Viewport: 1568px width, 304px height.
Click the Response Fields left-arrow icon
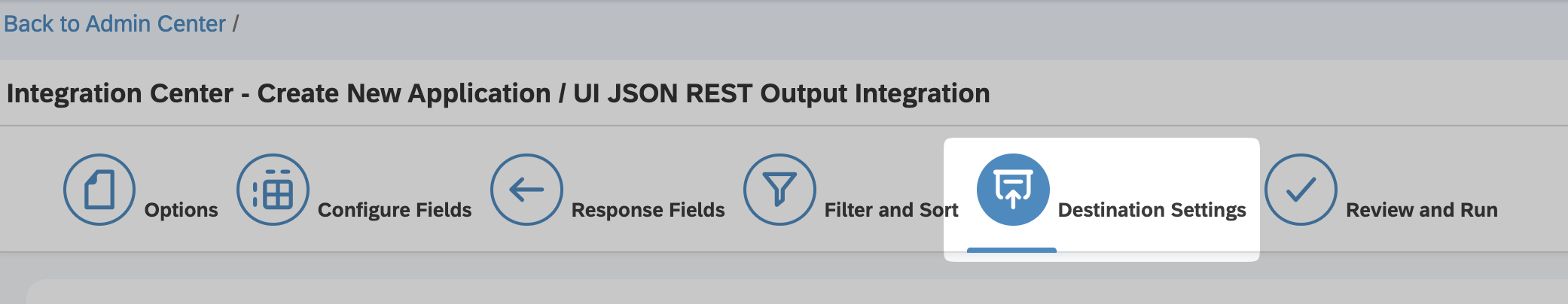(526, 190)
